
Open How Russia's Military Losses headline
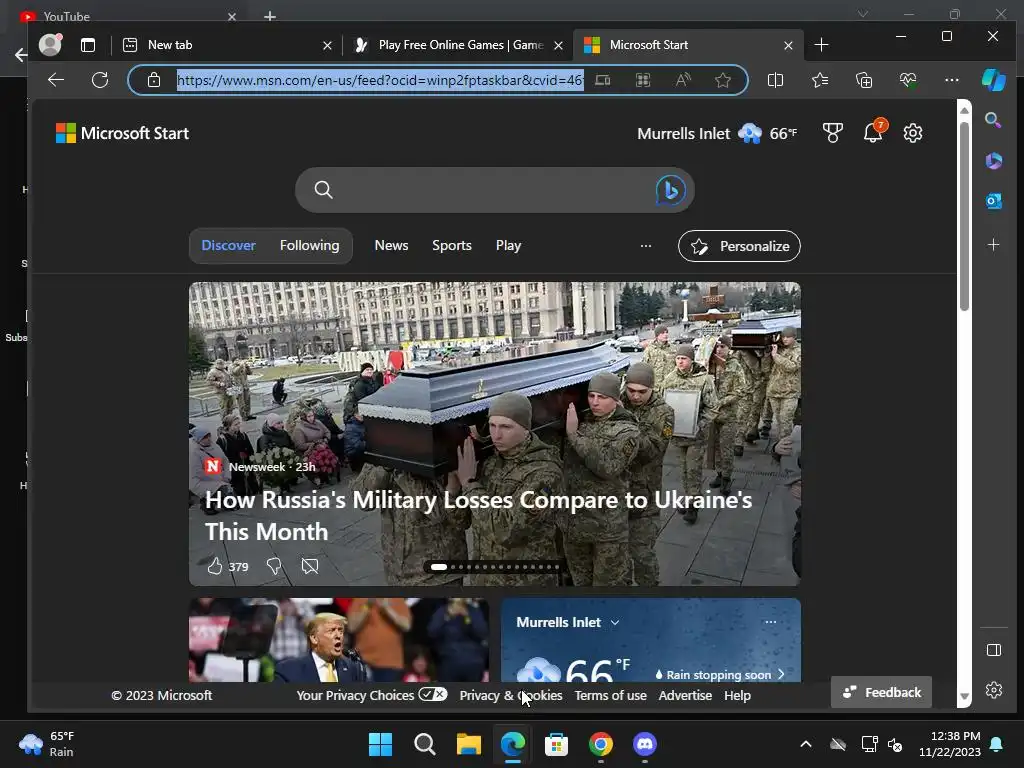[479, 516]
